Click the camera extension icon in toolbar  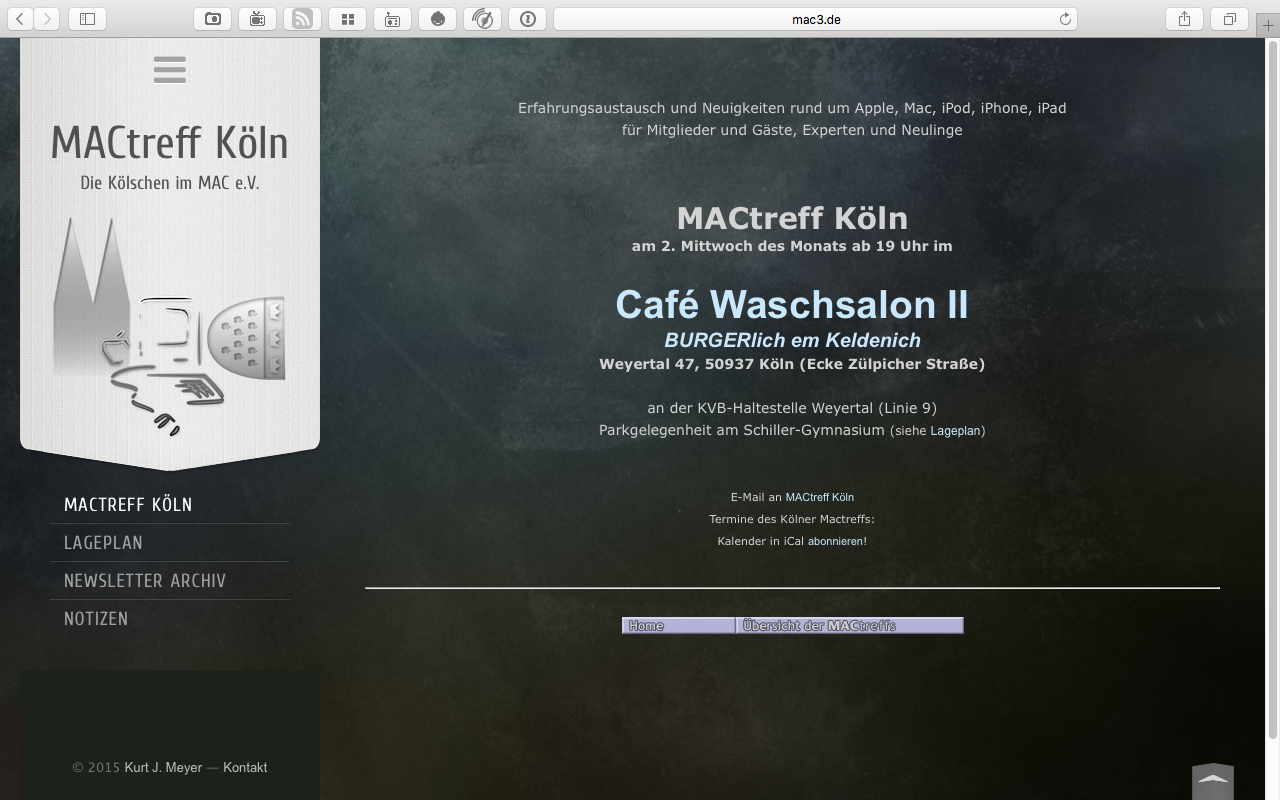212,19
